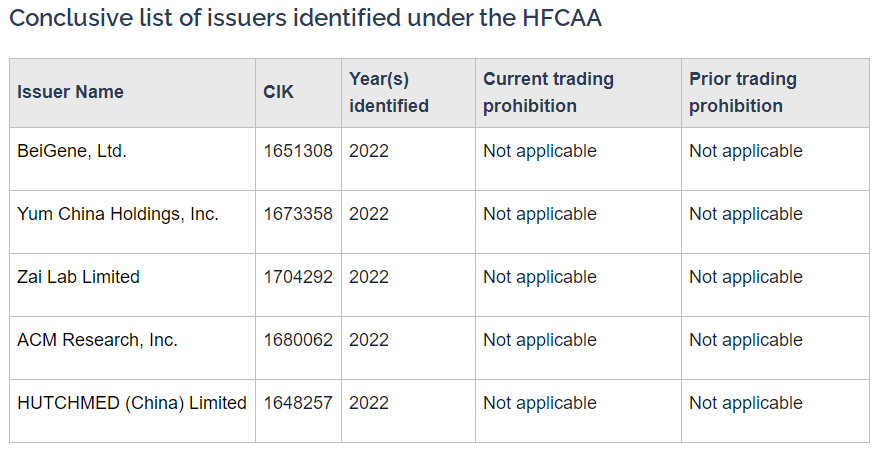Image resolution: width=877 pixels, height=451 pixels.
Task: Click ACM Research, Inc. issuer name
Action: [x=97, y=340]
